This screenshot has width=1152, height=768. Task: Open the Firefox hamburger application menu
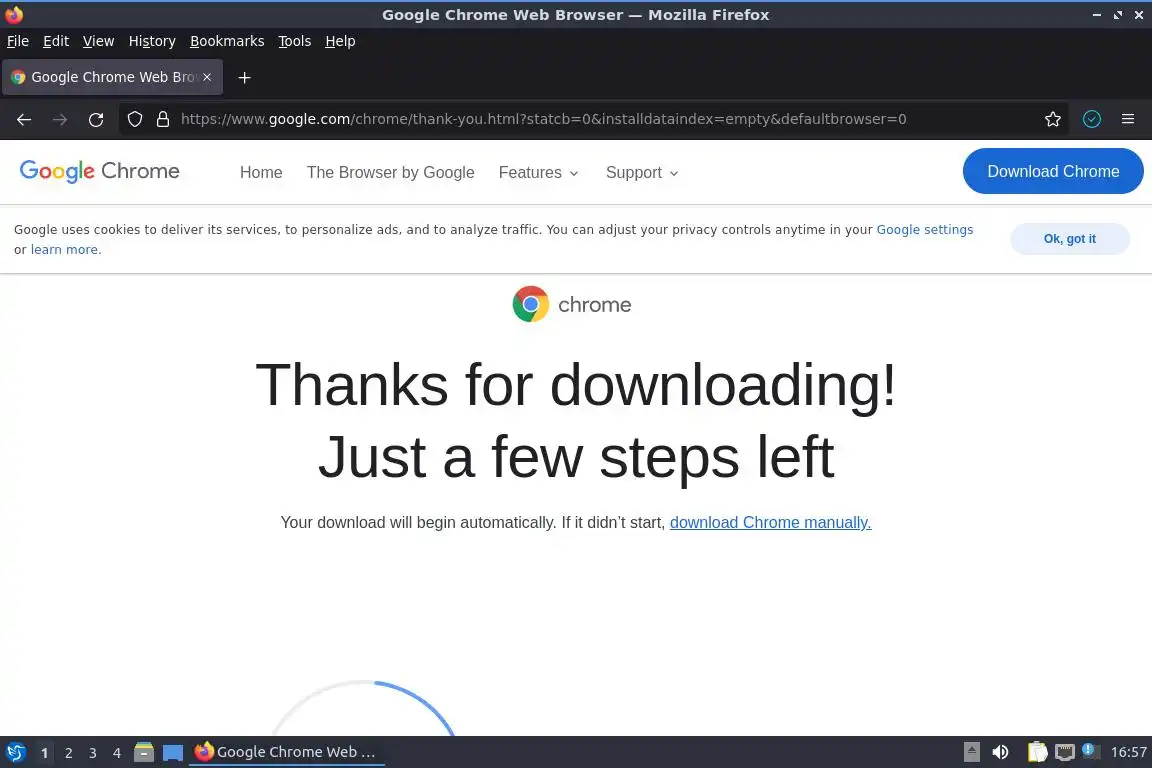(x=1128, y=119)
